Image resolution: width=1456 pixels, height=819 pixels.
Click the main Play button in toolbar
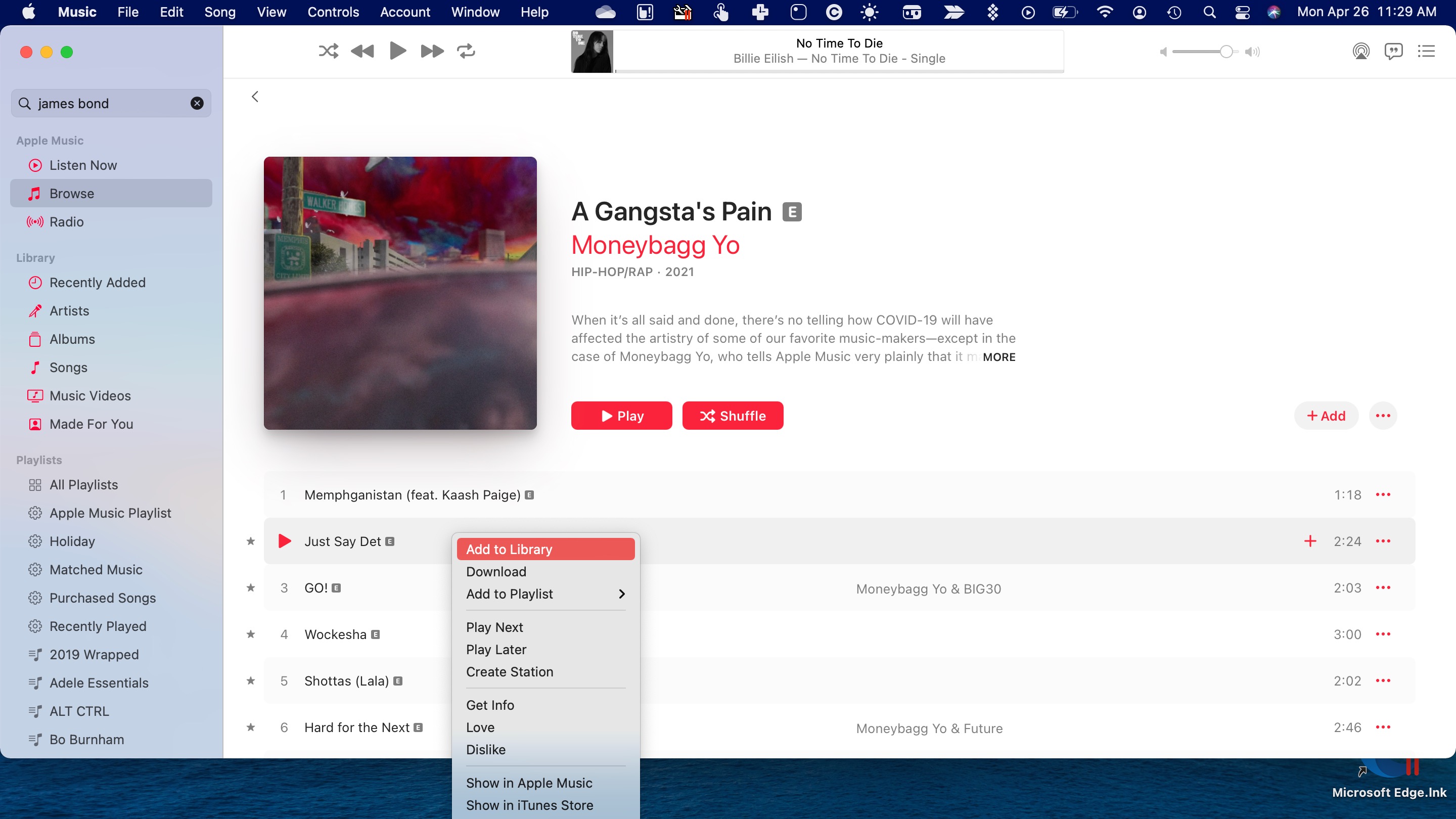pos(398,51)
